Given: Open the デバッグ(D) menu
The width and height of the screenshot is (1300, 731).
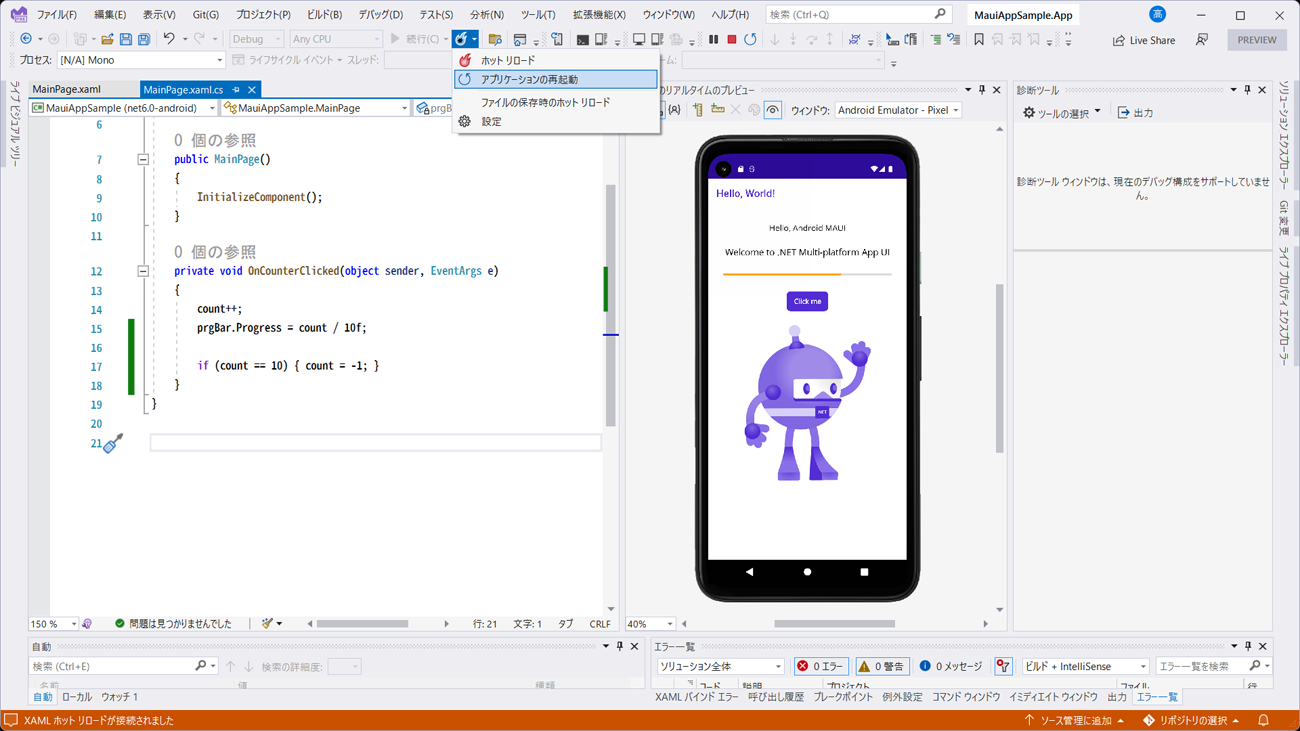Looking at the screenshot, I should pos(380,15).
